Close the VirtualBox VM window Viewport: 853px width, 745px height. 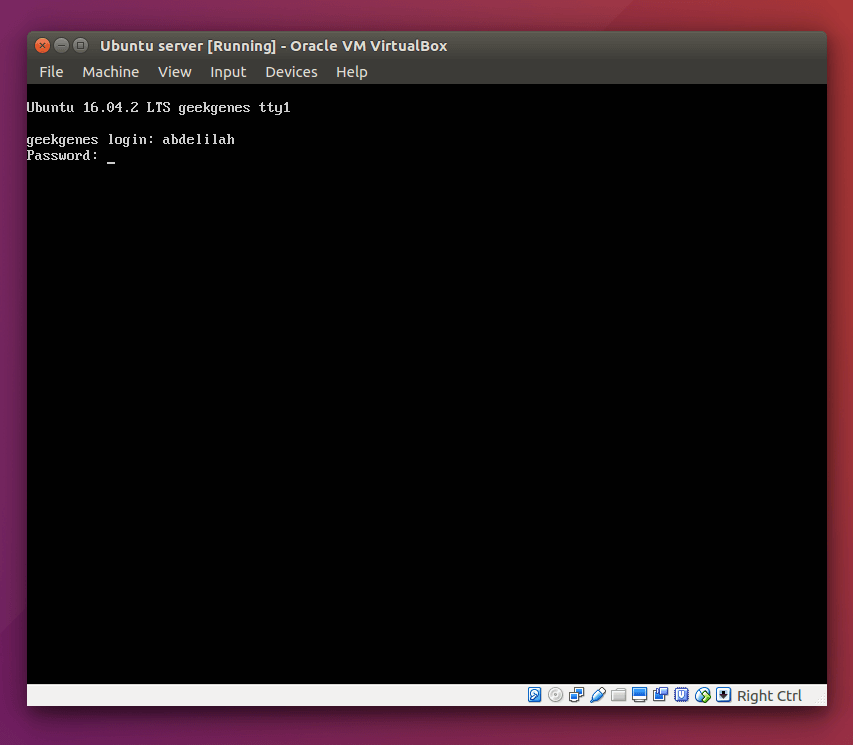42,45
